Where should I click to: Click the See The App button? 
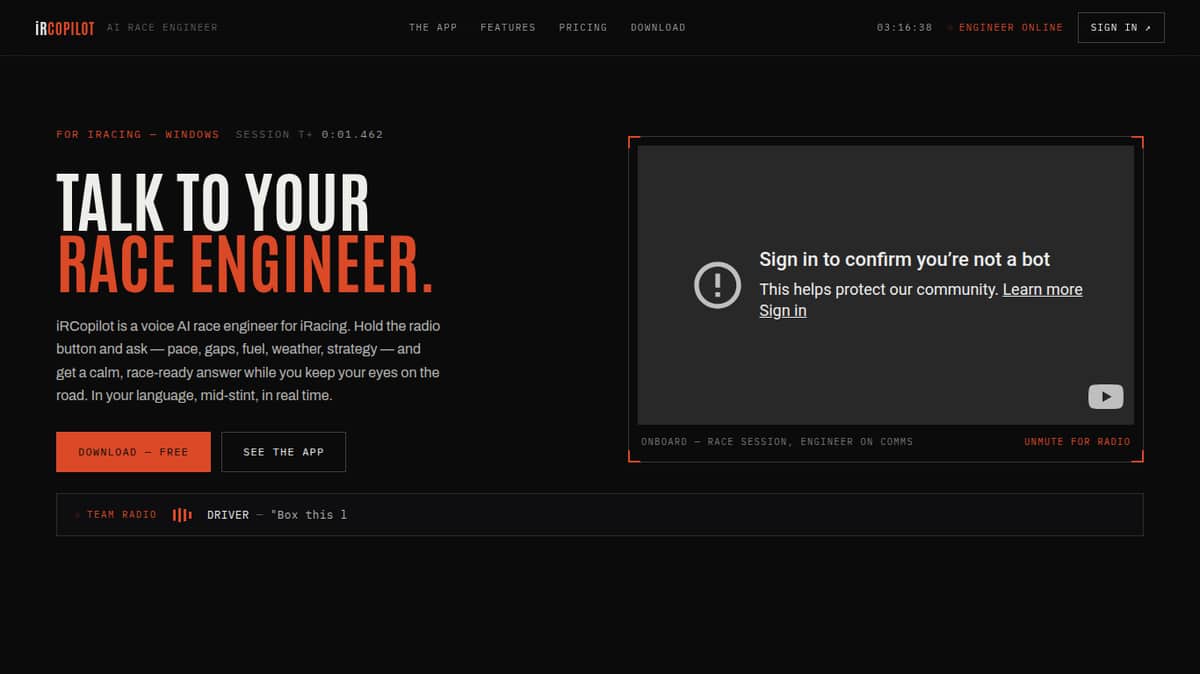(283, 452)
